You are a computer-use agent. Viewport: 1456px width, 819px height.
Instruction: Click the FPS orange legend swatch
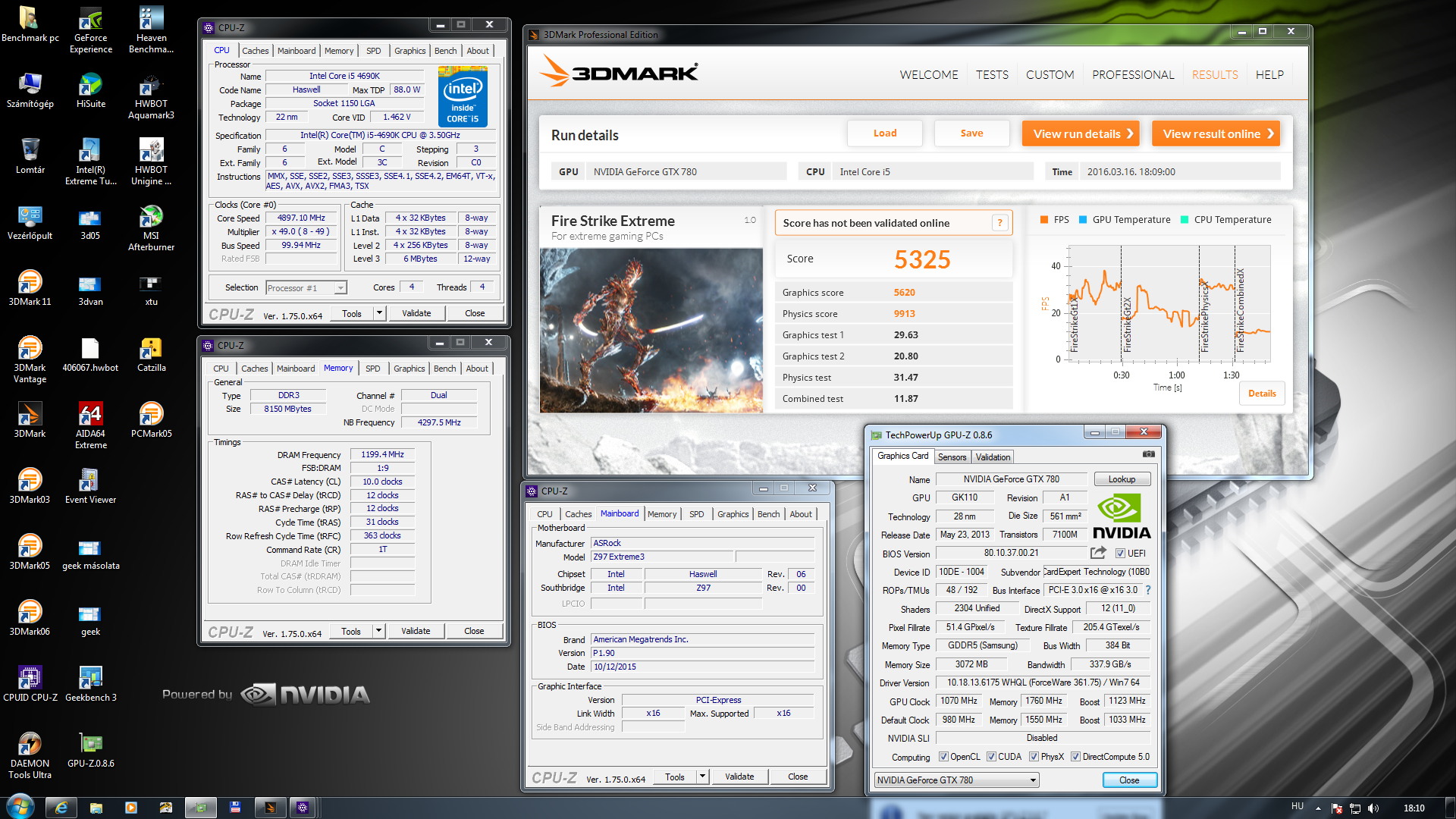coord(1044,220)
